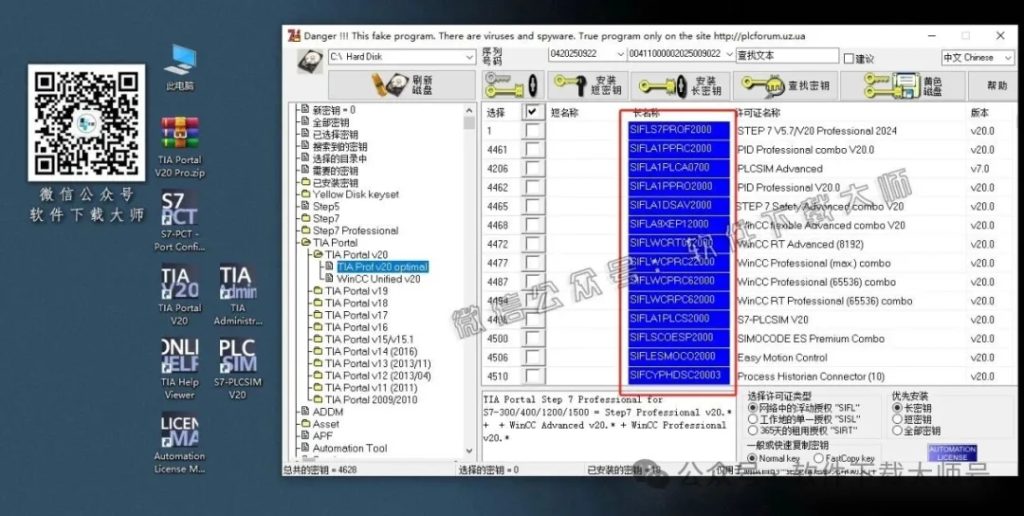Launch S7-PLCSIM V20 desktop shortcut
1024x516 pixels.
[238, 368]
